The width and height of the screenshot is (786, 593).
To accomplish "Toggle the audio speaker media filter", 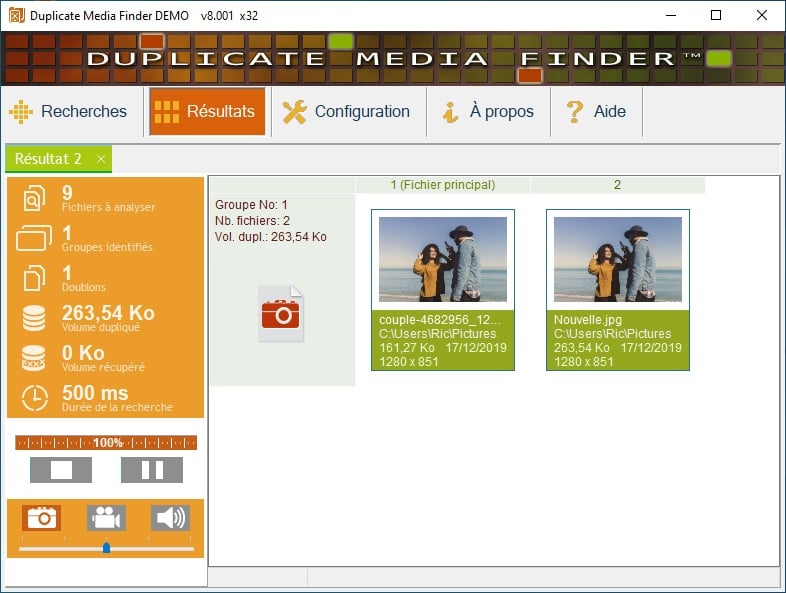I will [x=170, y=517].
